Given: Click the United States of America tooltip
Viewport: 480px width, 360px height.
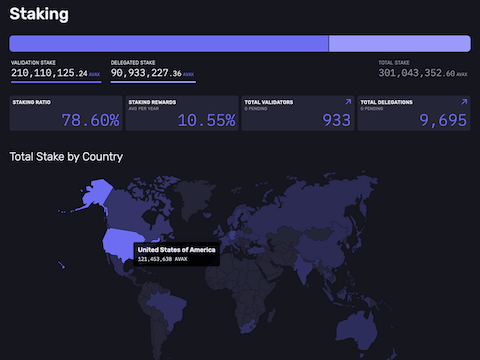Looking at the screenshot, I should click(x=177, y=254).
